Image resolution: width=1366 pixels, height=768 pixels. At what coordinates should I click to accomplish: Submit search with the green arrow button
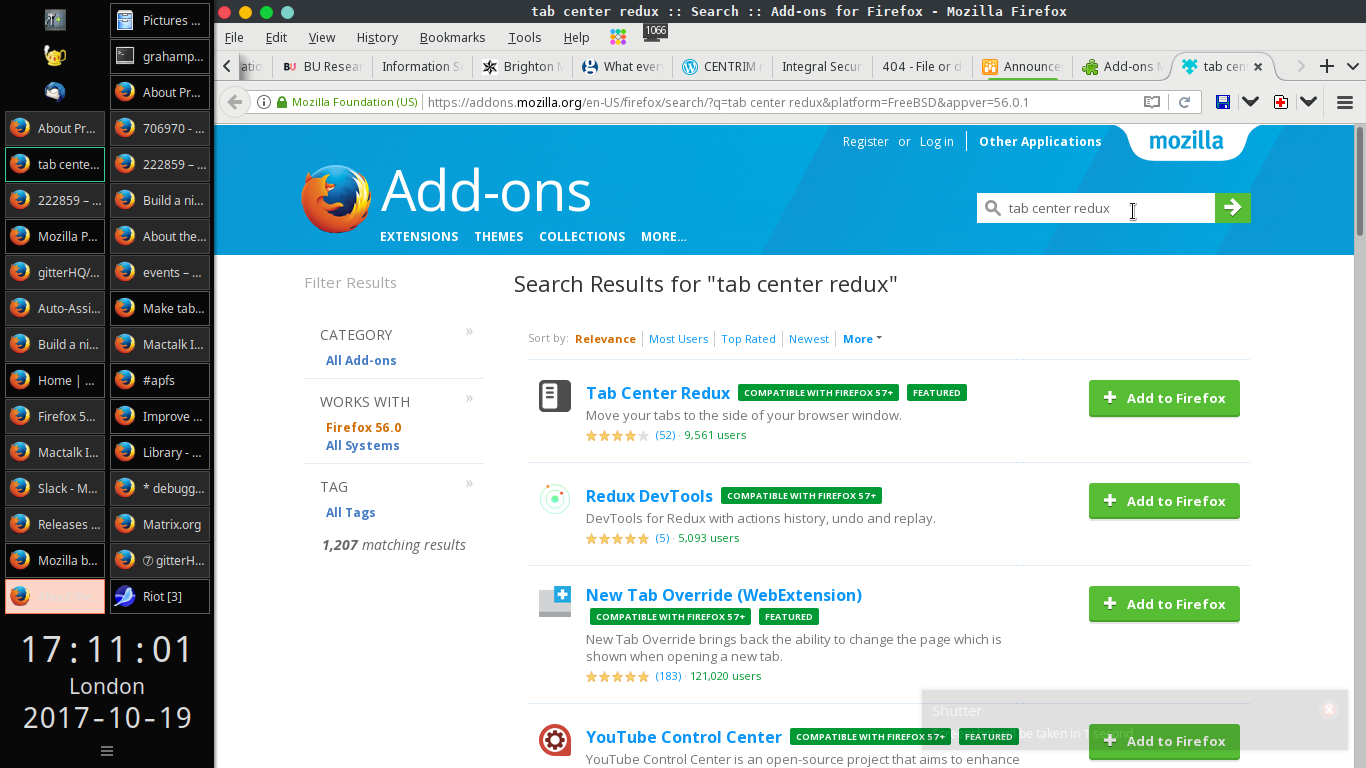point(1233,208)
